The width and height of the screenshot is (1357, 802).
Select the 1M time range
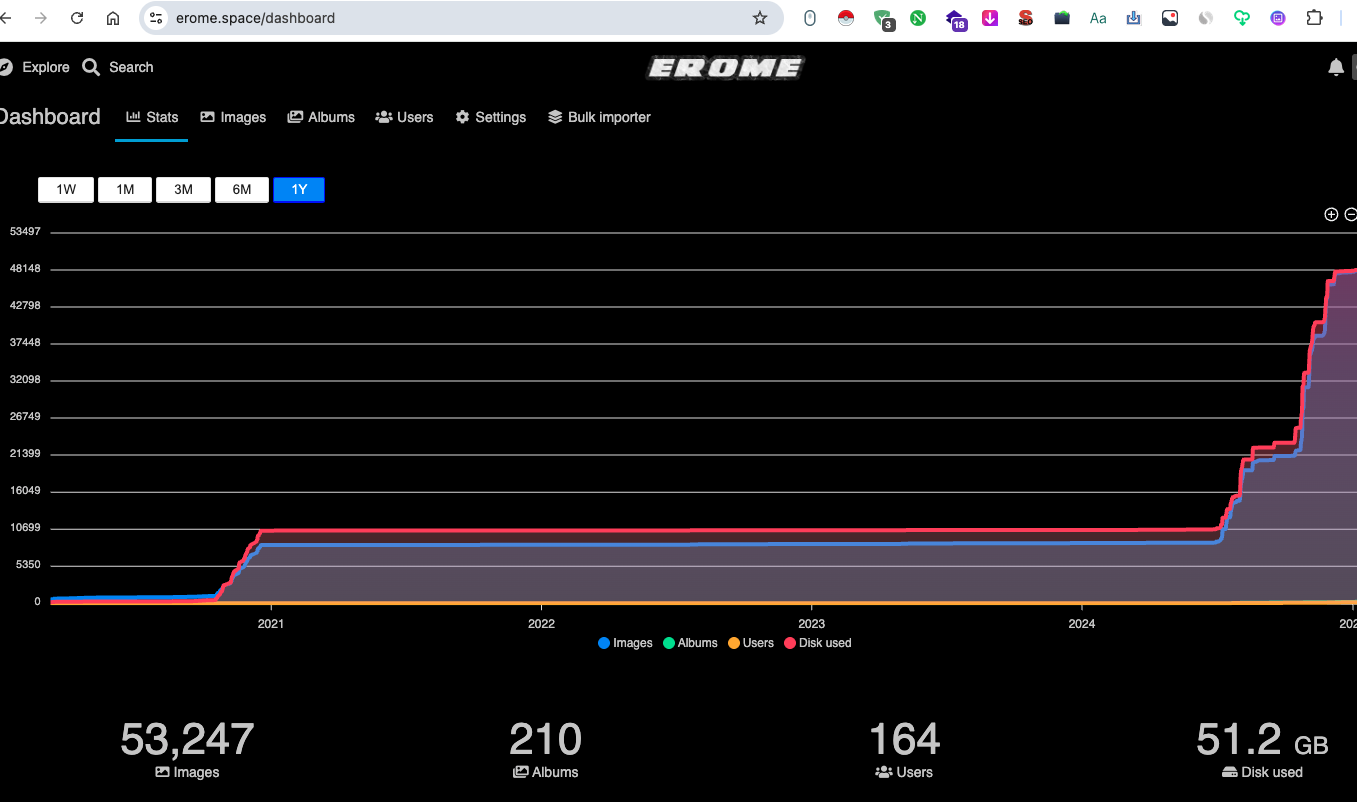pyautogui.click(x=125, y=190)
